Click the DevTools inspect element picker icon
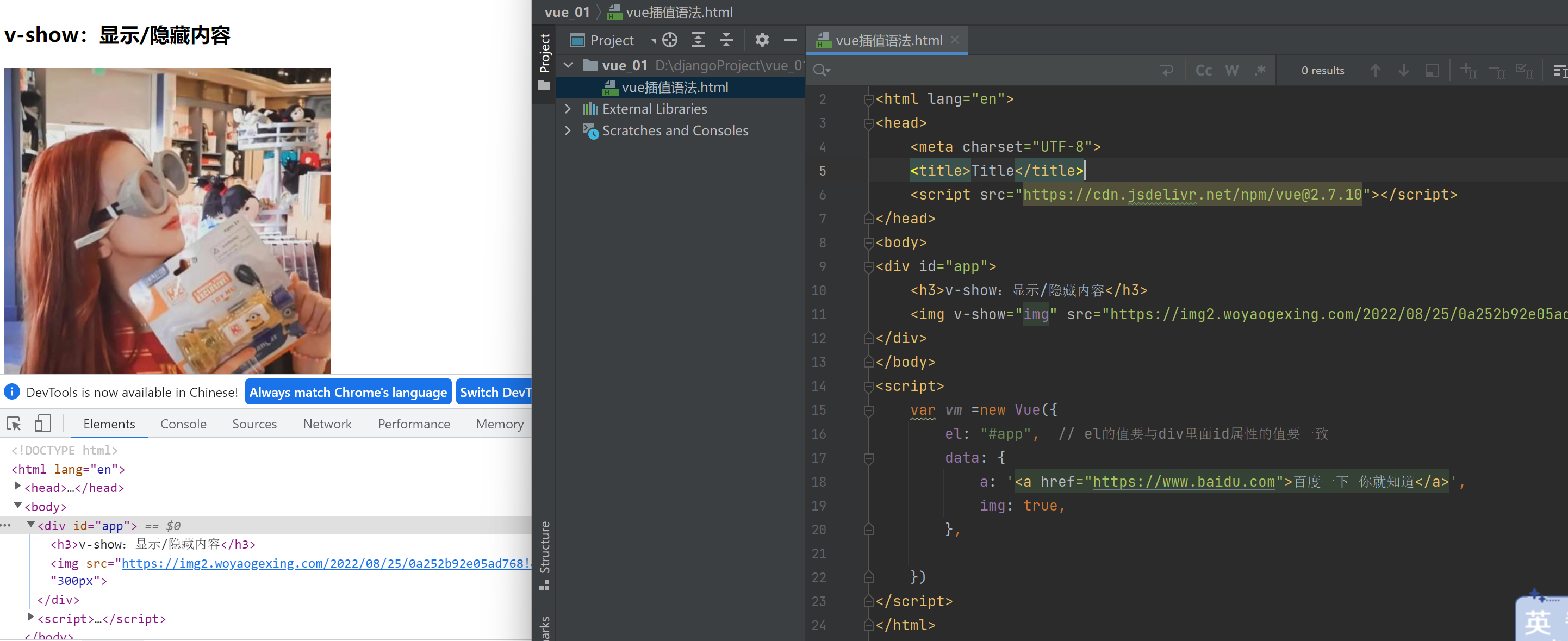1568x641 pixels. tap(14, 424)
